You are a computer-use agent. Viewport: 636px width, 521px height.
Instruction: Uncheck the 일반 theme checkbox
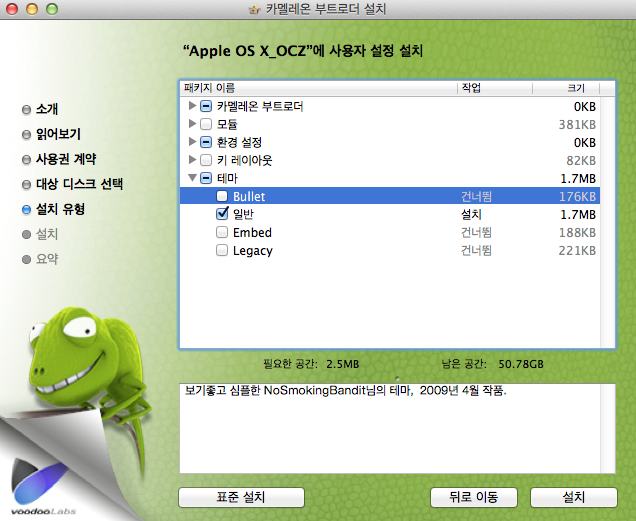pos(222,214)
